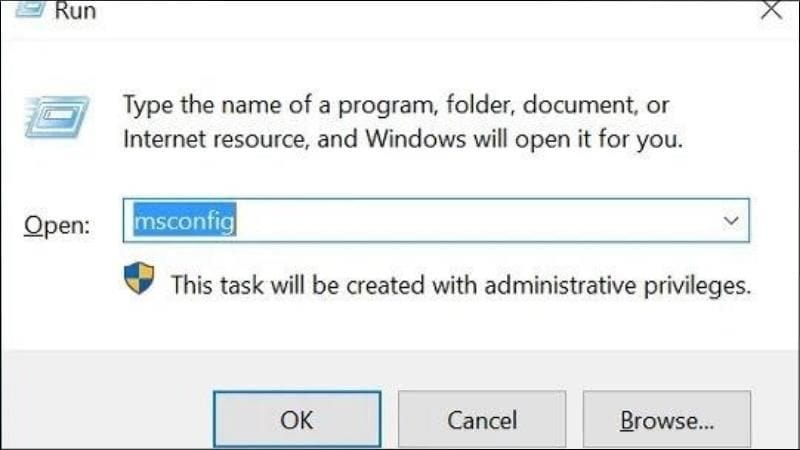
Task: Click the highlighted msconfig text
Action: click(x=185, y=220)
